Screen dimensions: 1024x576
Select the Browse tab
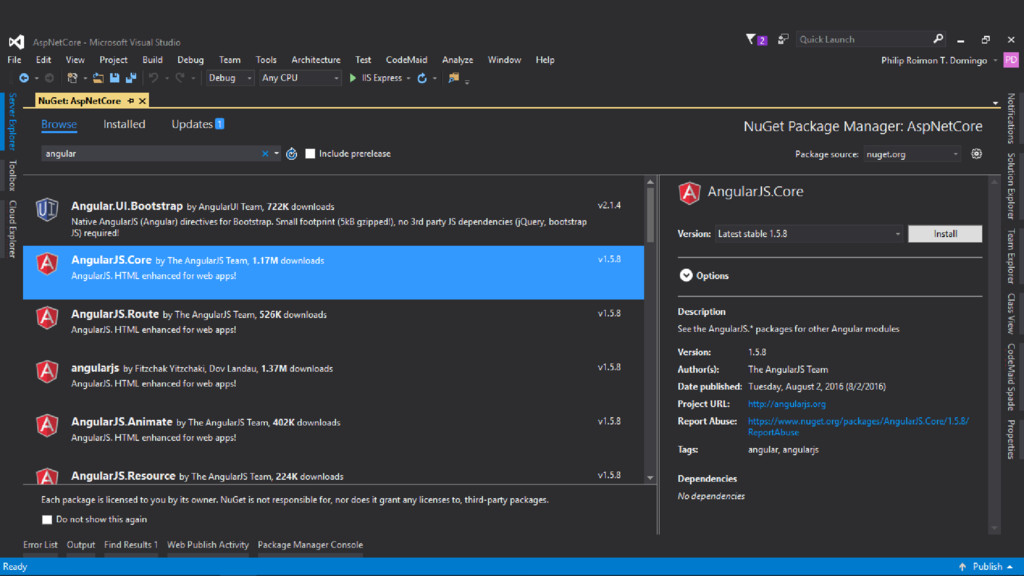pos(59,124)
